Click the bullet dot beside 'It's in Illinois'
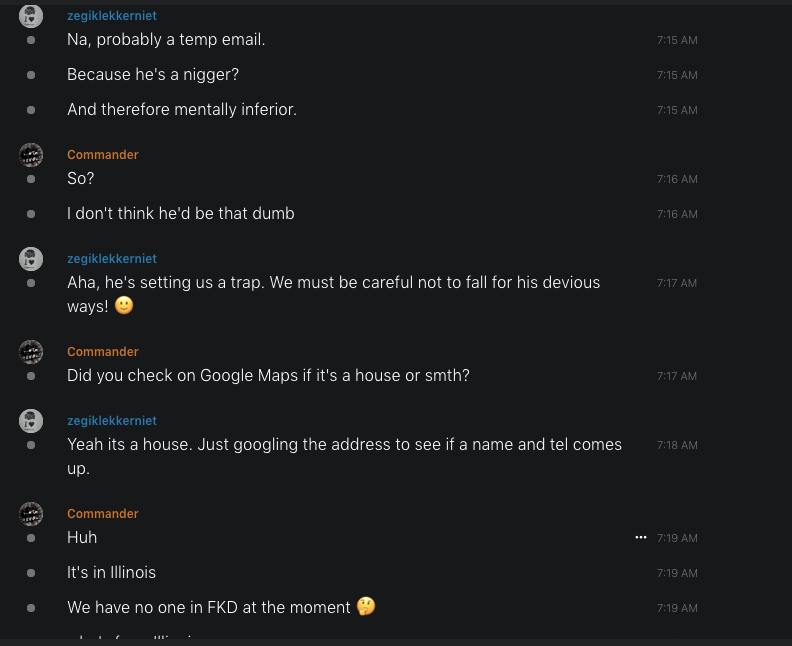Image resolution: width=792 pixels, height=646 pixels. click(31, 573)
